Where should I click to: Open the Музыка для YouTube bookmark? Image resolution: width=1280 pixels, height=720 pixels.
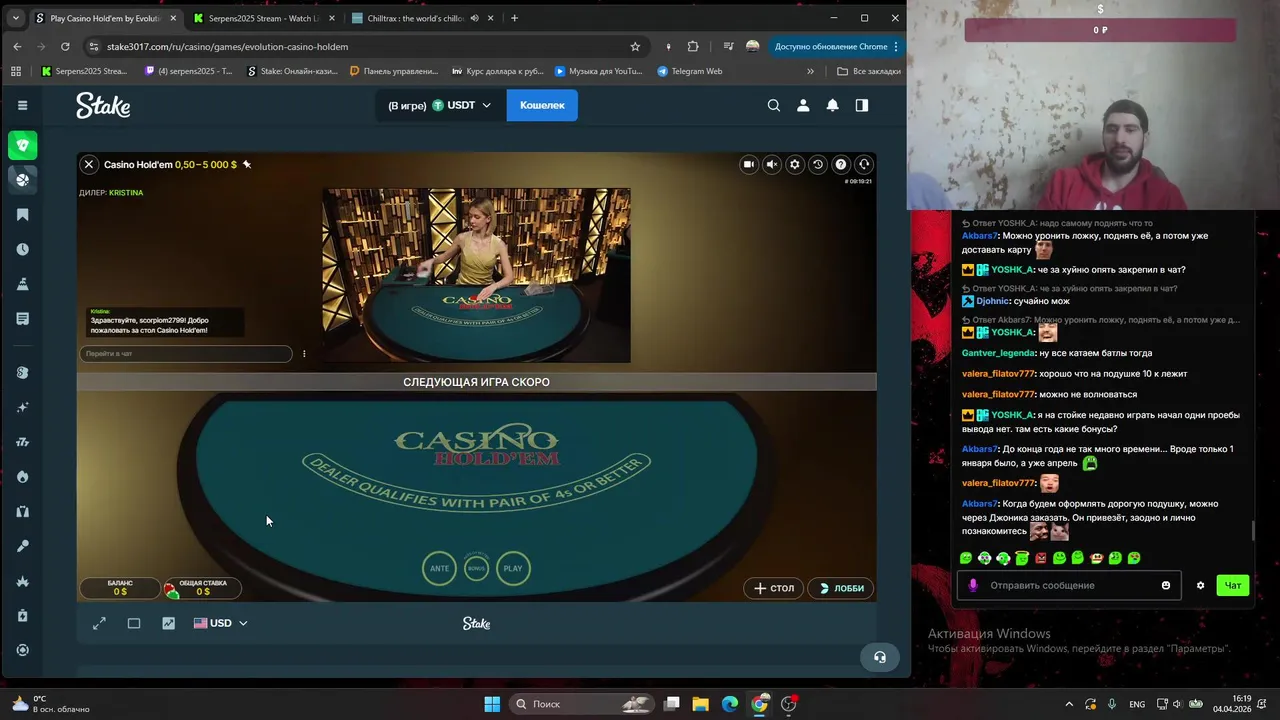point(597,71)
